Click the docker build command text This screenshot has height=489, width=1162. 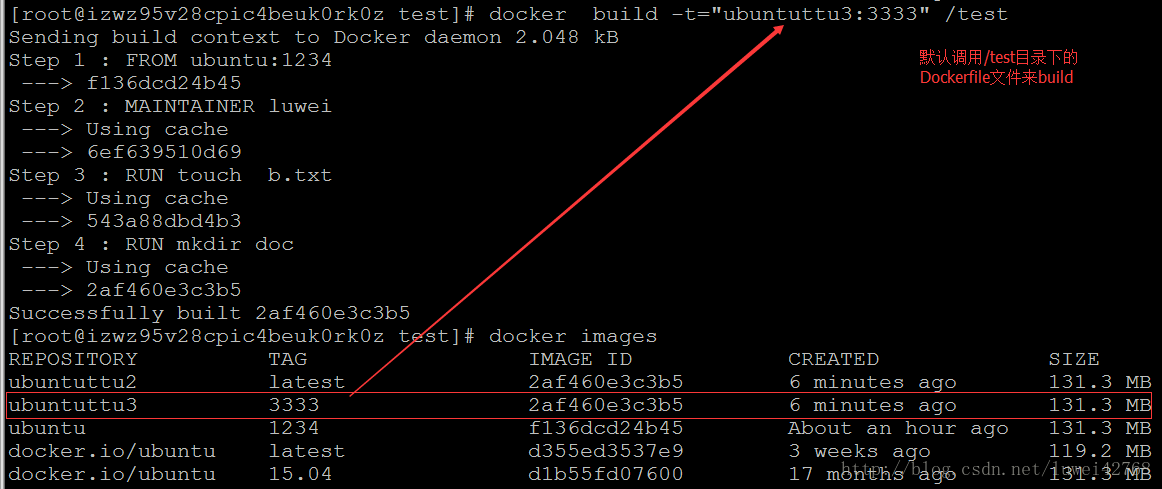click(x=748, y=14)
